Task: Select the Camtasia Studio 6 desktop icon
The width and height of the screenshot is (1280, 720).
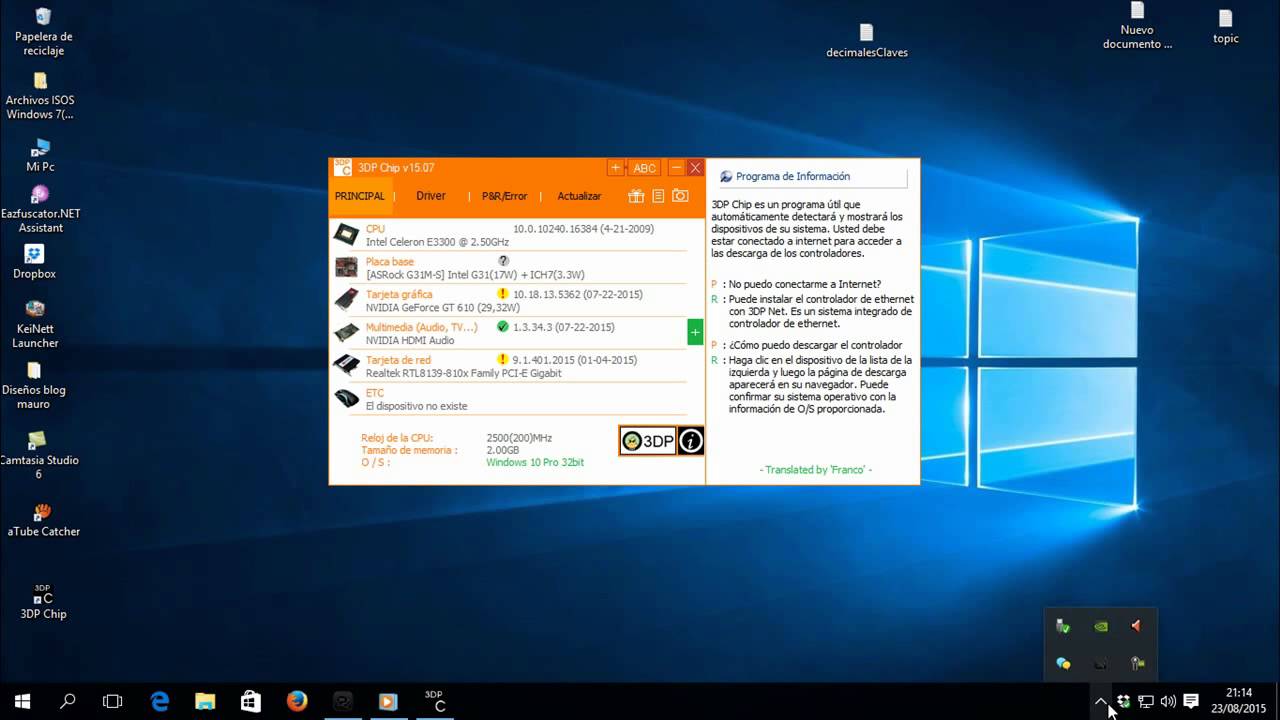Action: (38, 455)
